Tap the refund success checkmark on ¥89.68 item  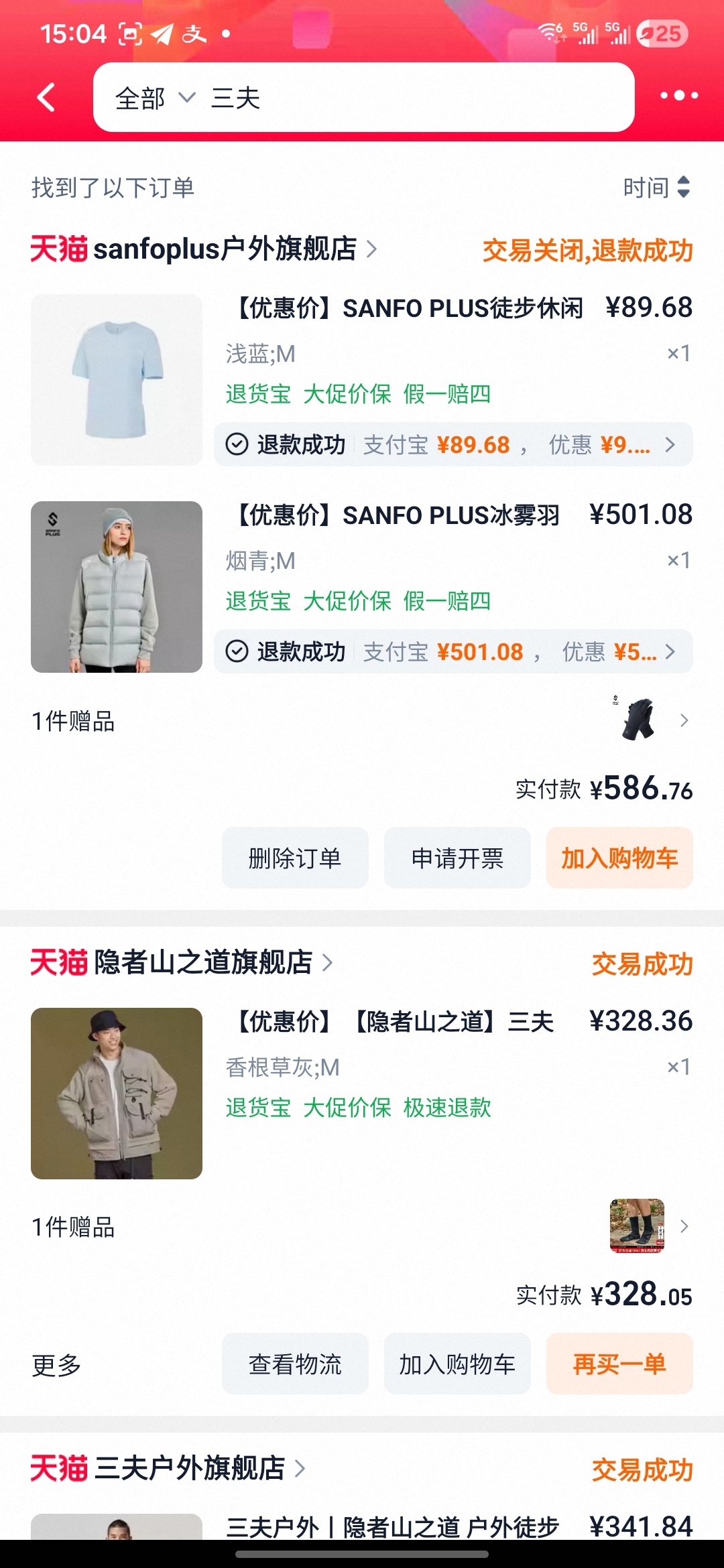(x=237, y=444)
